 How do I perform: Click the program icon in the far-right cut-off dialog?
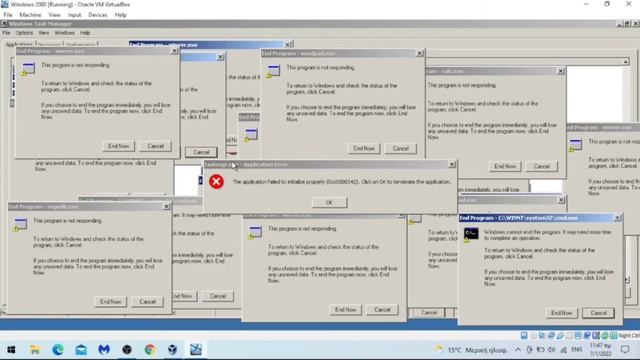(x=575, y=145)
